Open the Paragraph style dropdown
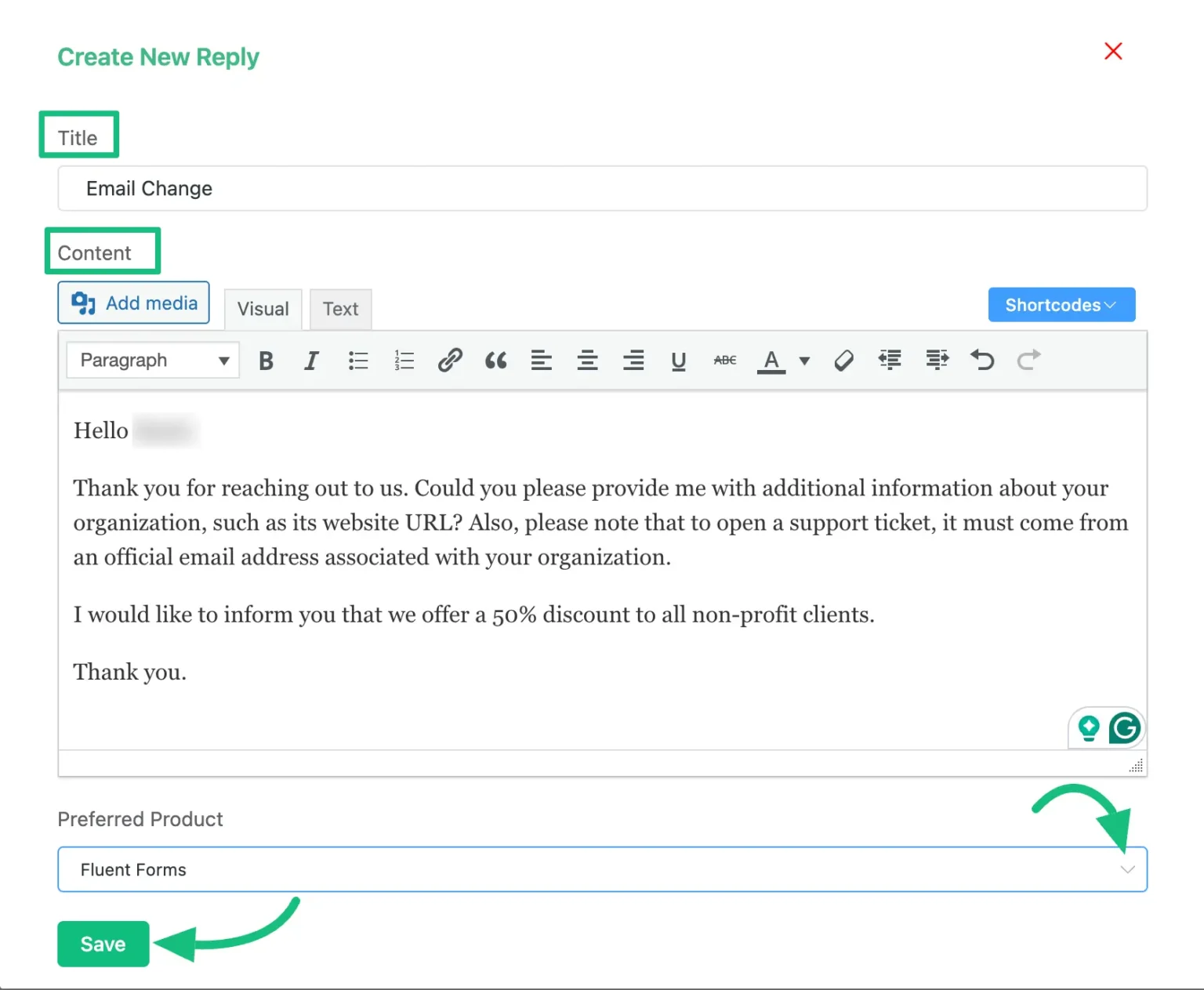Viewport: 1204px width, 990px height. click(x=152, y=360)
